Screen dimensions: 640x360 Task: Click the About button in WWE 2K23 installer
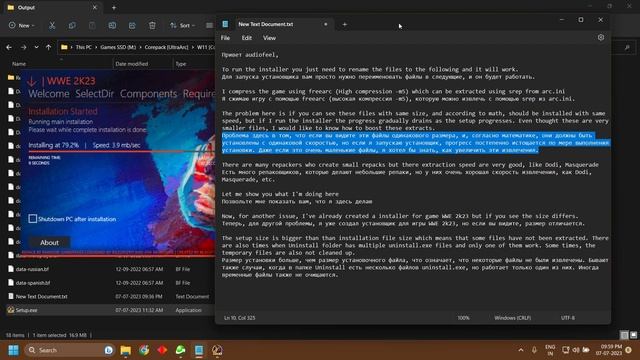[x=49, y=242]
